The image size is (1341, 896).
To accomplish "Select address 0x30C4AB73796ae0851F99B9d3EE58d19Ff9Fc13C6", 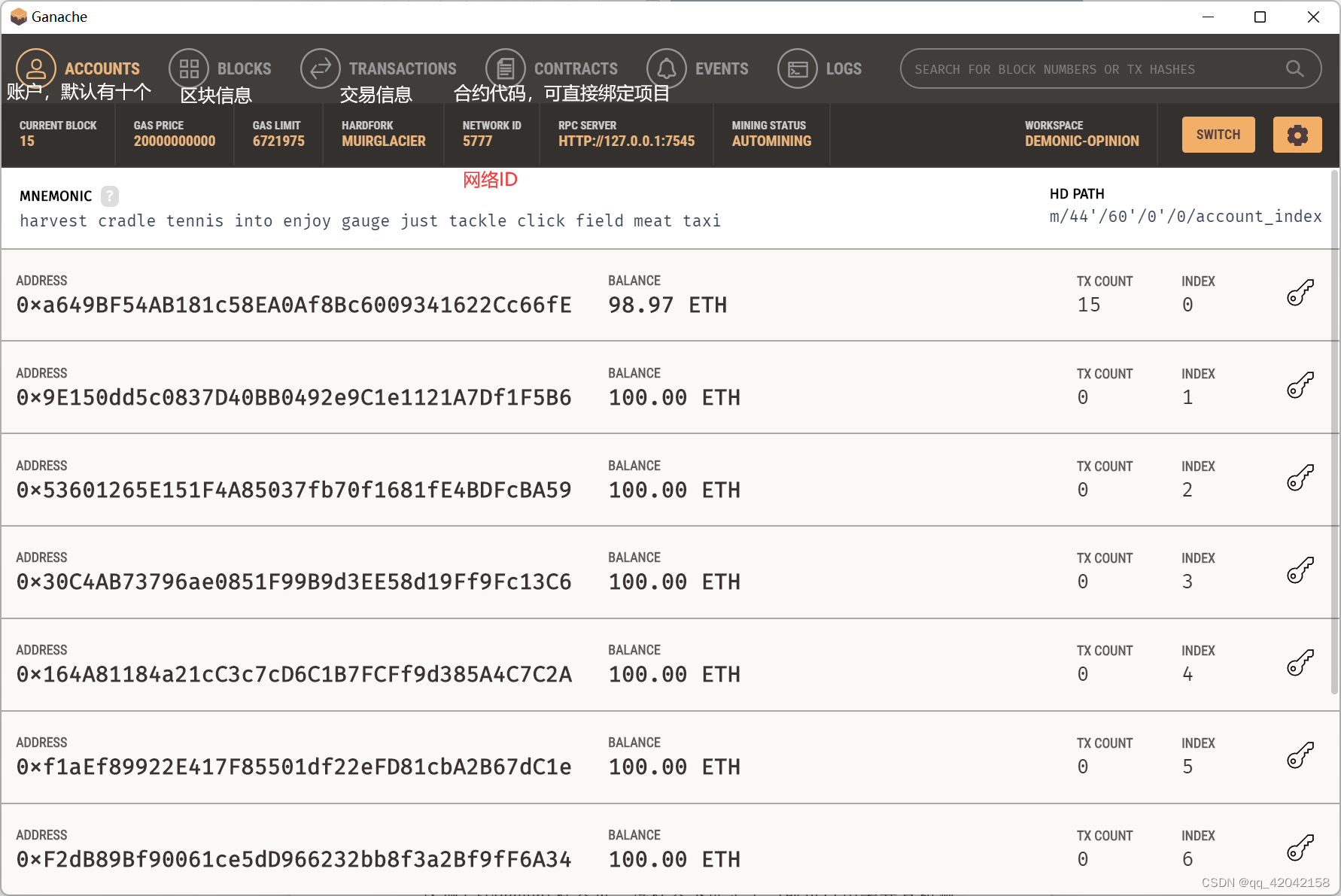I will pos(294,582).
